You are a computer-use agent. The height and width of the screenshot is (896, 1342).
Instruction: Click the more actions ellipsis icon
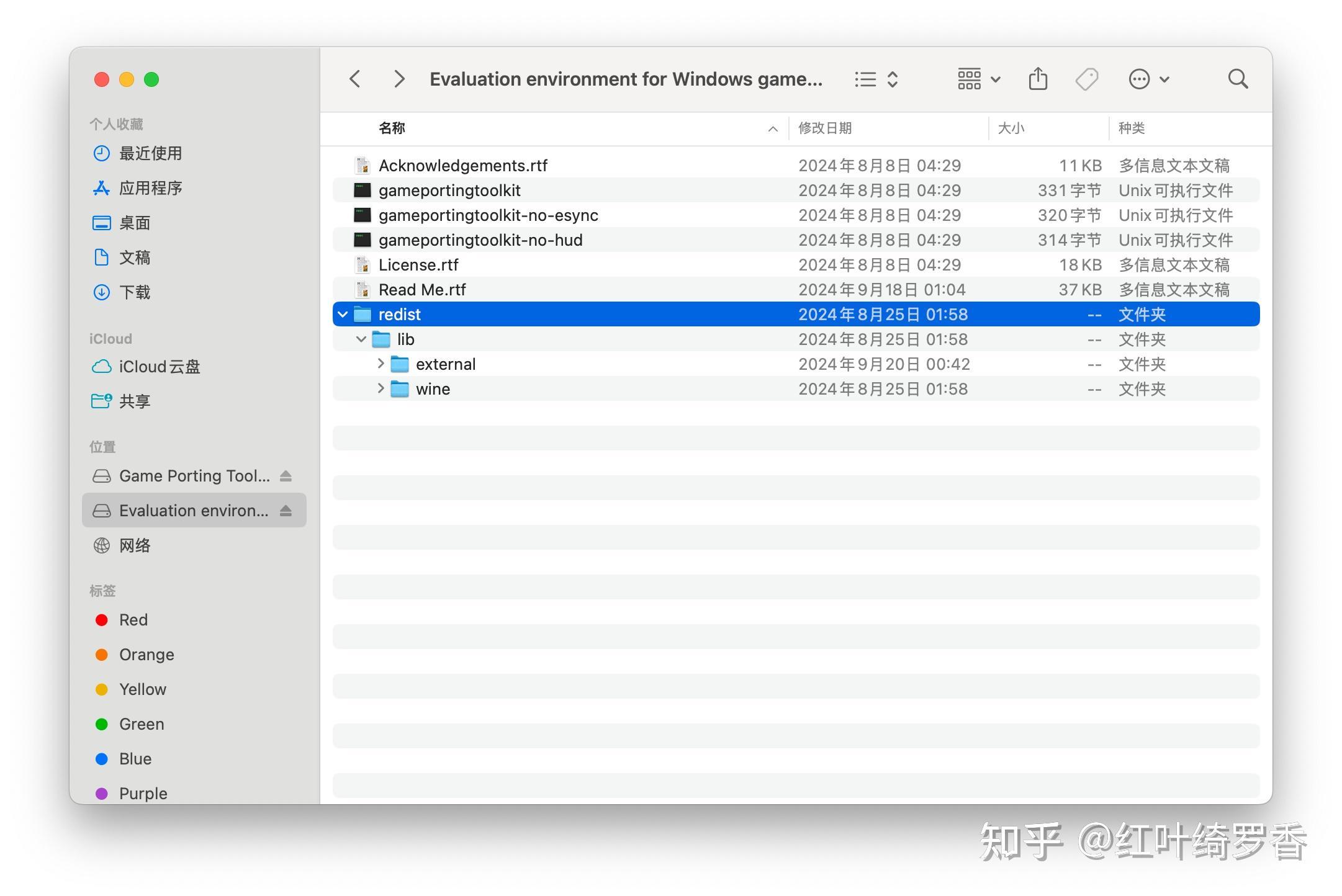pyautogui.click(x=1140, y=79)
